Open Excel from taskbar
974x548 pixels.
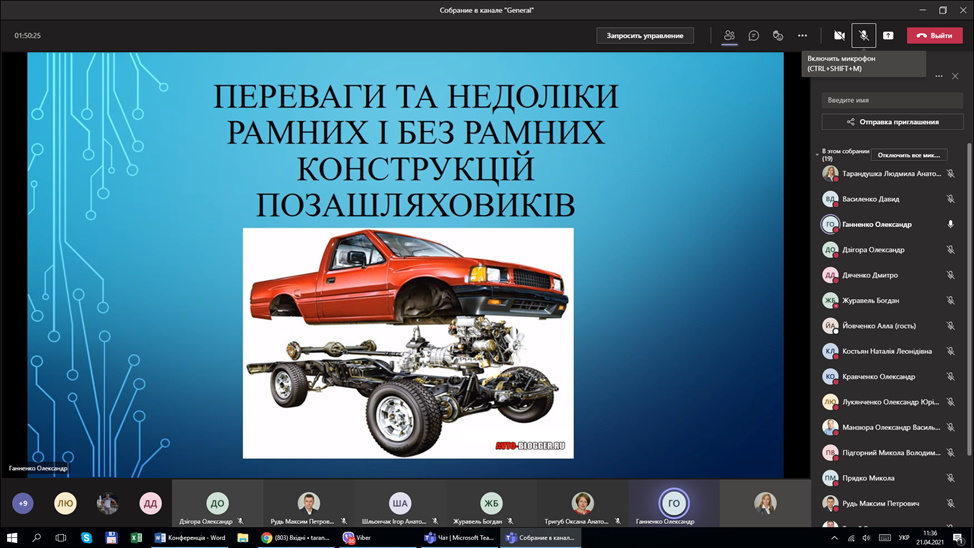click(136, 538)
